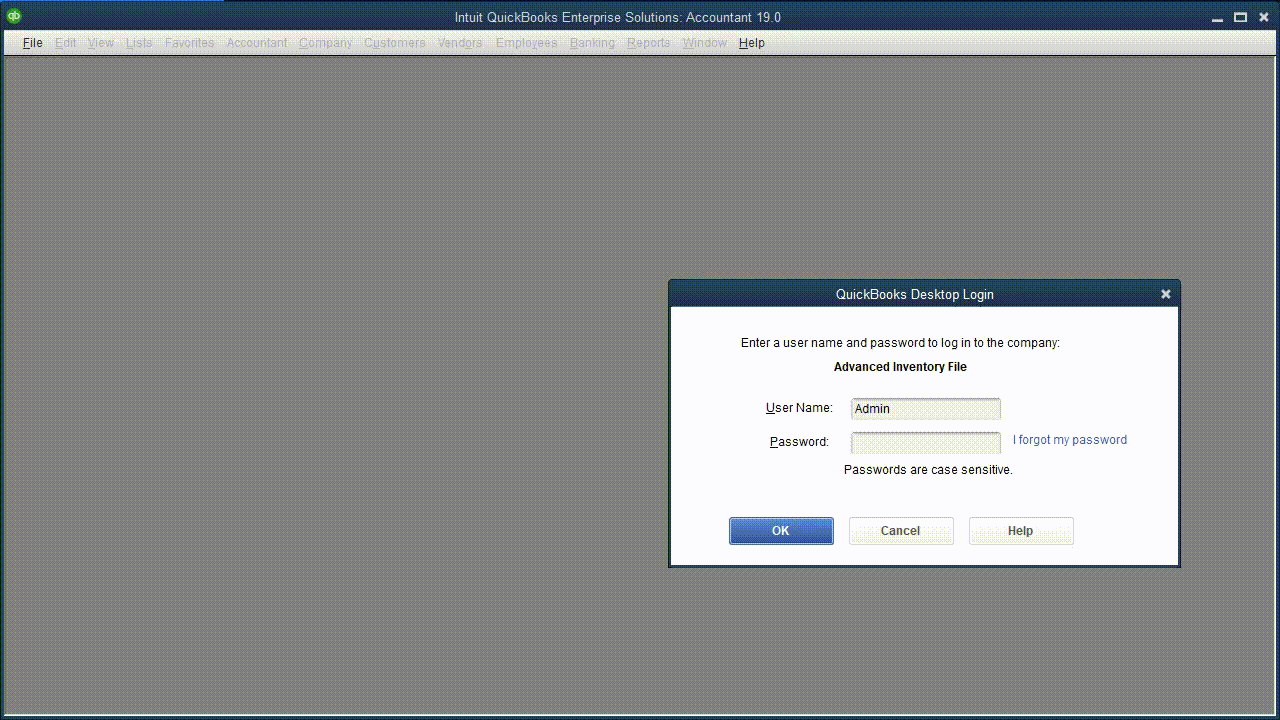Close the QuickBooks Desktop Login dialog

tap(1165, 294)
